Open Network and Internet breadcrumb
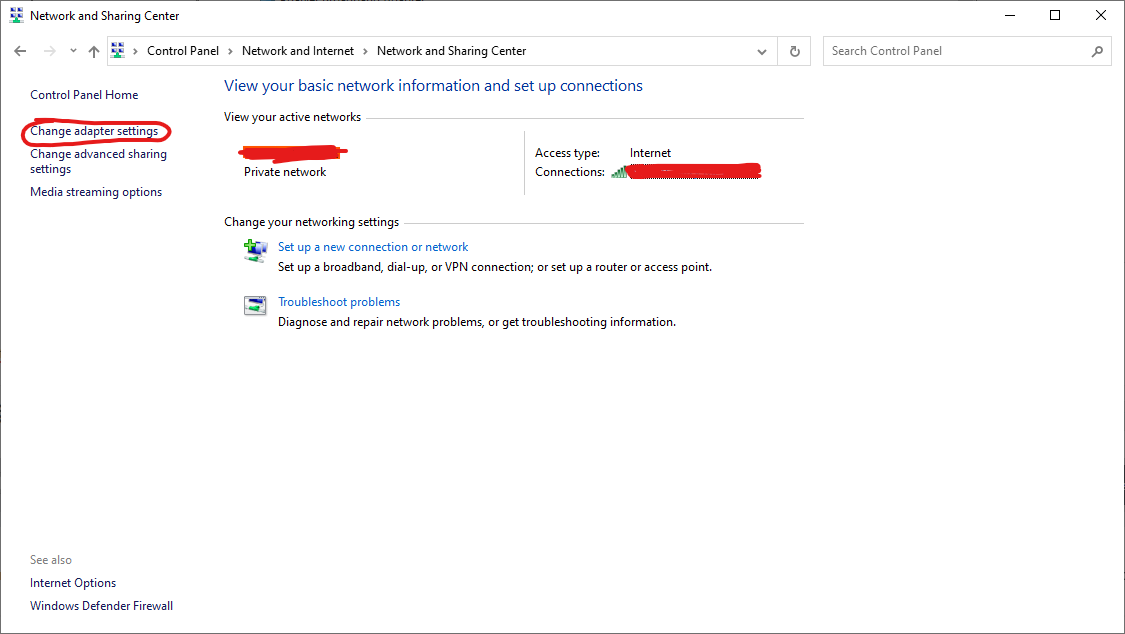1125x634 pixels. click(x=298, y=51)
